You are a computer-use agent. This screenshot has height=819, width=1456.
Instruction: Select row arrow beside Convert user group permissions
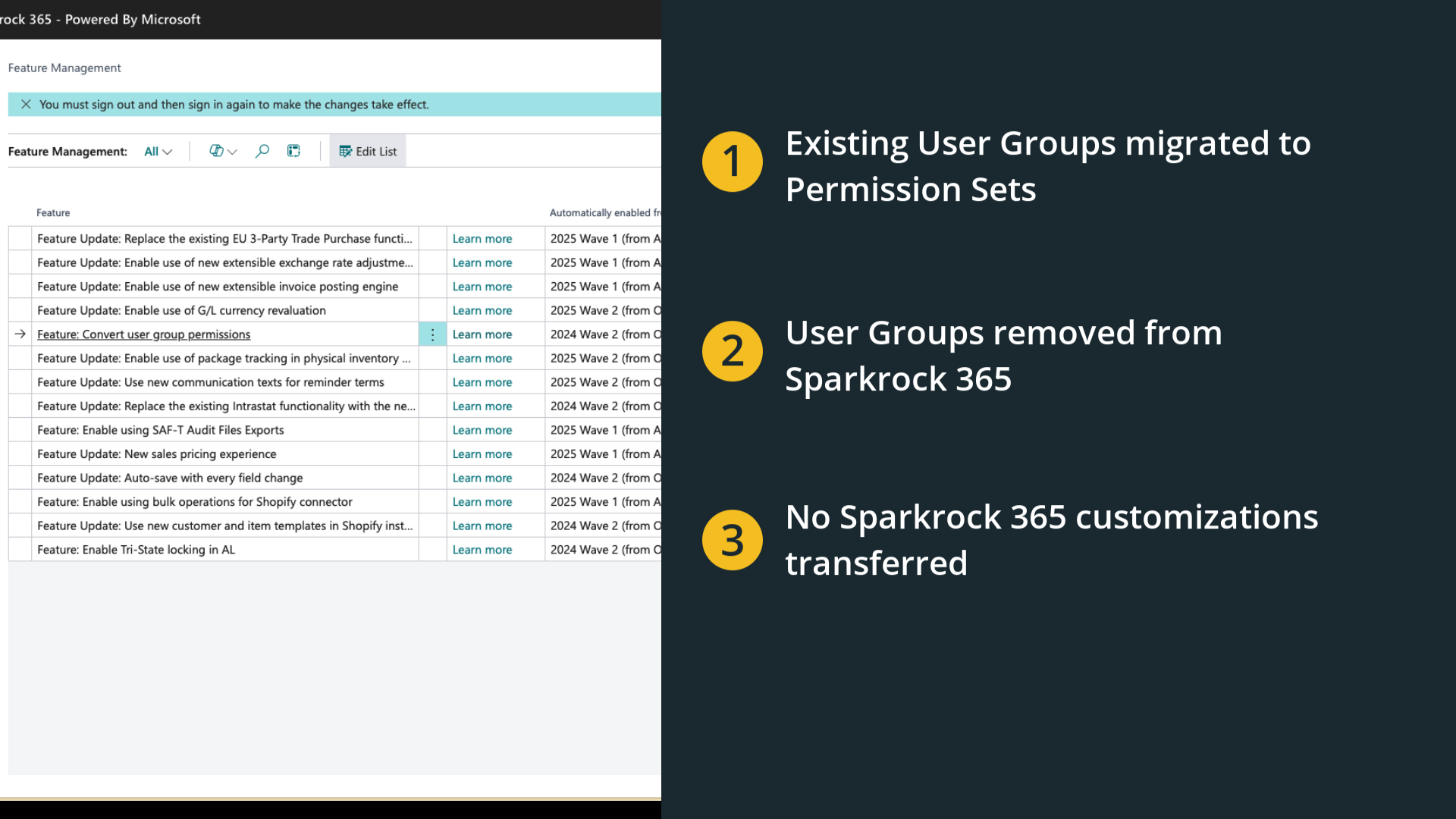pos(20,334)
